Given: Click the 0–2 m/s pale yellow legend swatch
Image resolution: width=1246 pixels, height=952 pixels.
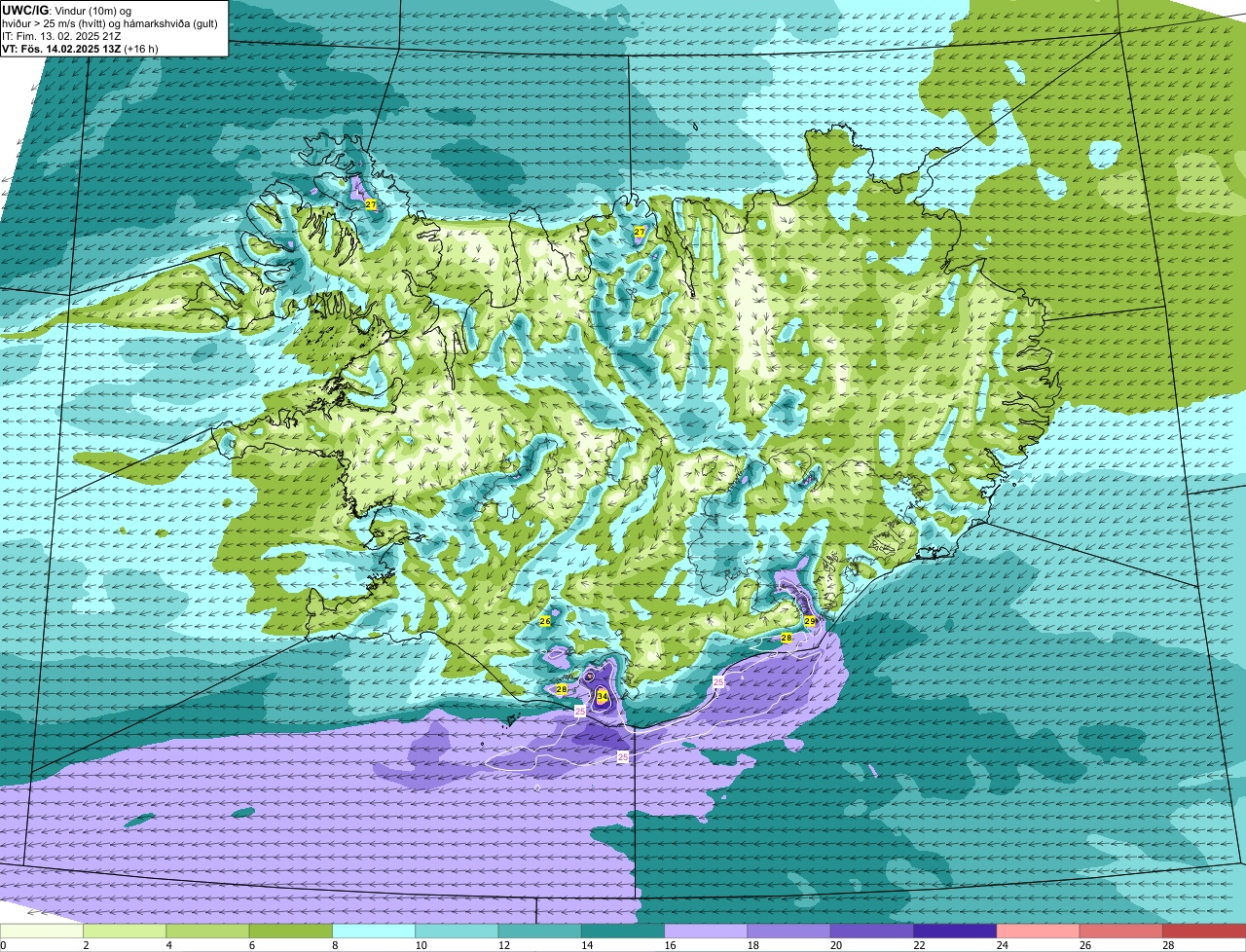Looking at the screenshot, I should tap(42, 931).
